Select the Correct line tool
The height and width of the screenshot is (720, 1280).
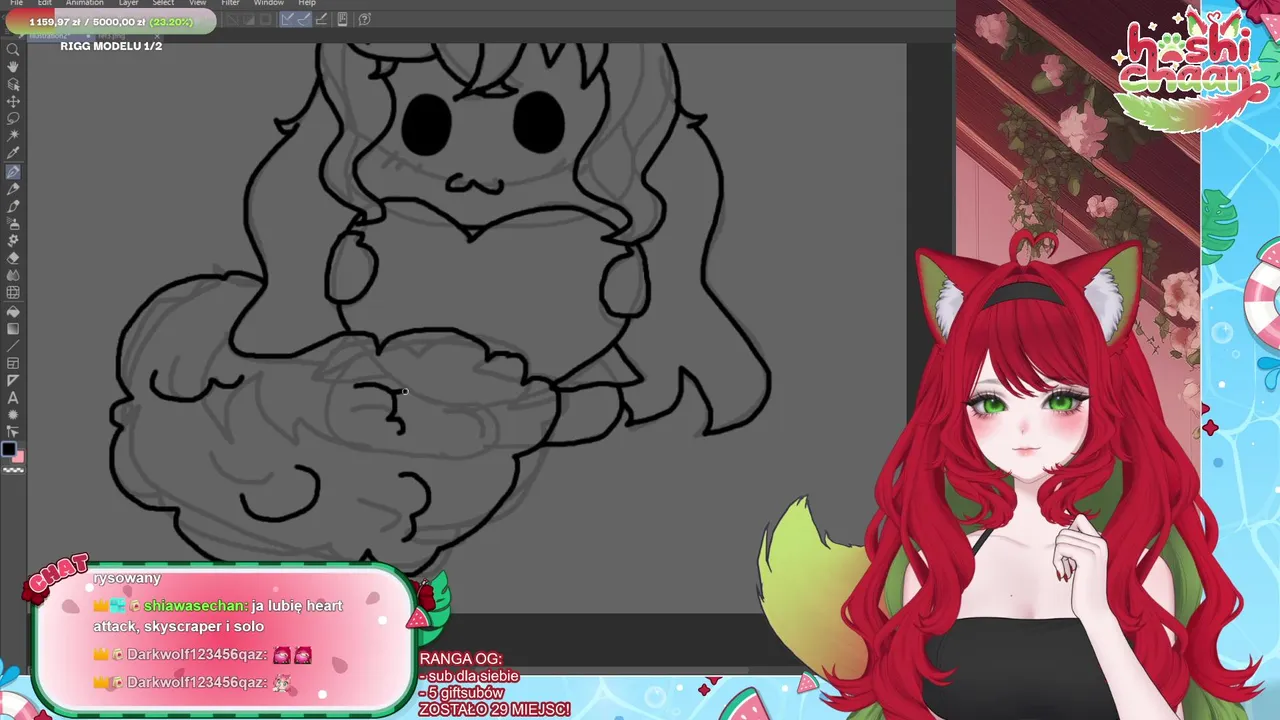pyautogui.click(x=13, y=432)
